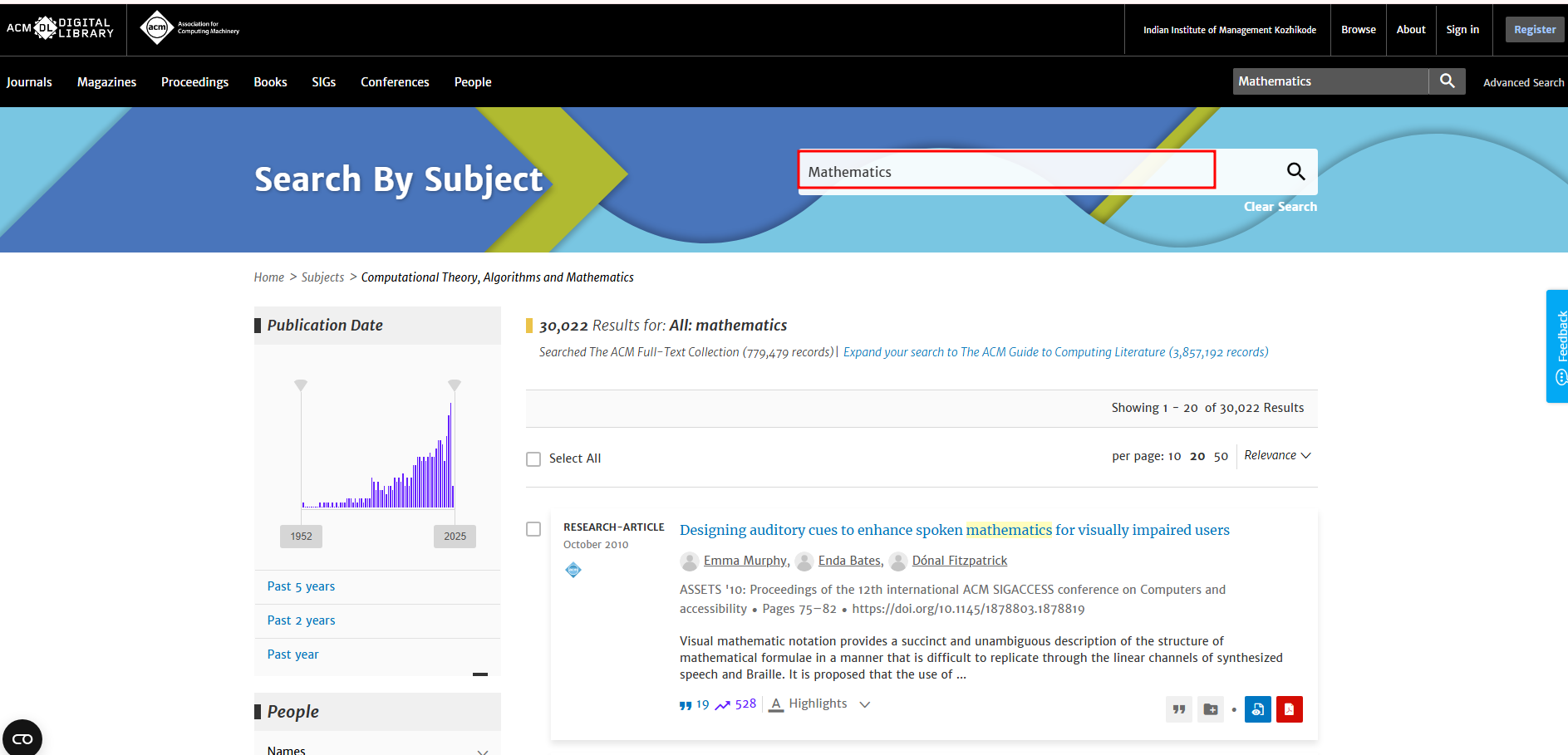The width and height of the screenshot is (1568, 755).
Task: Click the Mathematics subject search field
Action: (1005, 171)
